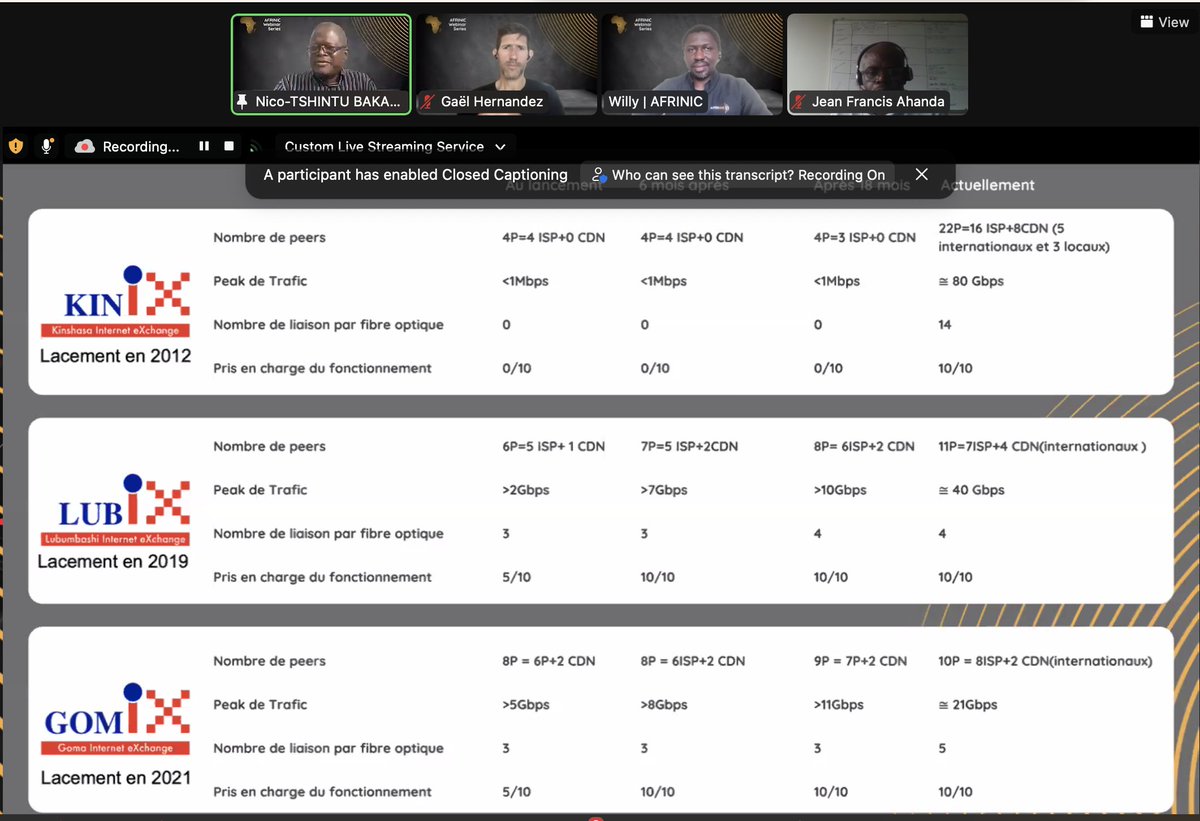
Task: Select Willy AFRINIC video thumbnail
Action: pyautogui.click(x=691, y=65)
